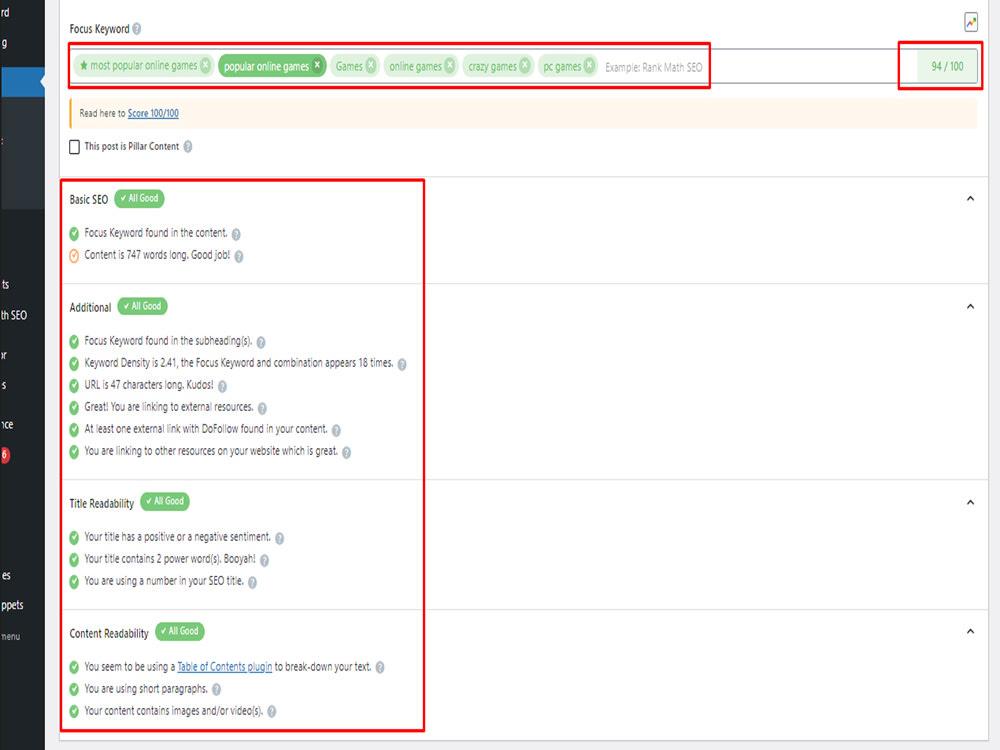The width and height of the screenshot is (1000, 750).
Task: Open help for 'using short paragraphs' check
Action: point(216,689)
